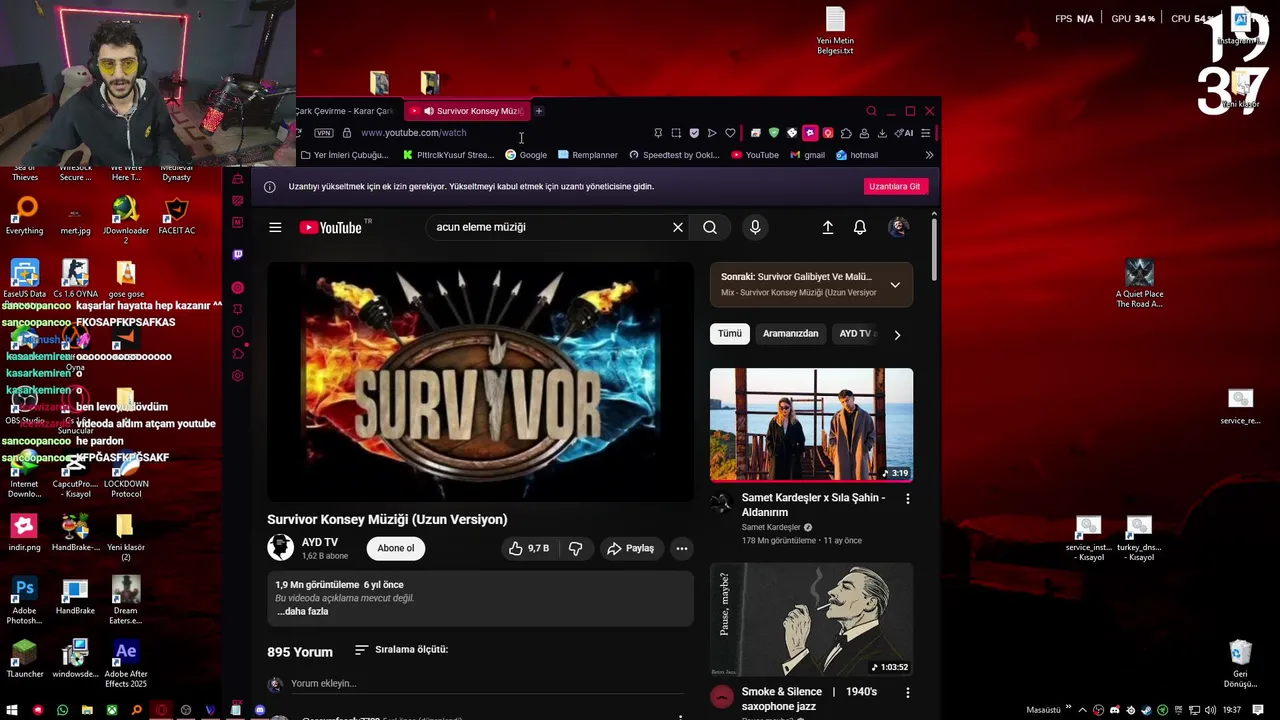This screenshot has width=1280, height=720.
Task: Open the volume speaker tray icon
Action: point(1212,710)
